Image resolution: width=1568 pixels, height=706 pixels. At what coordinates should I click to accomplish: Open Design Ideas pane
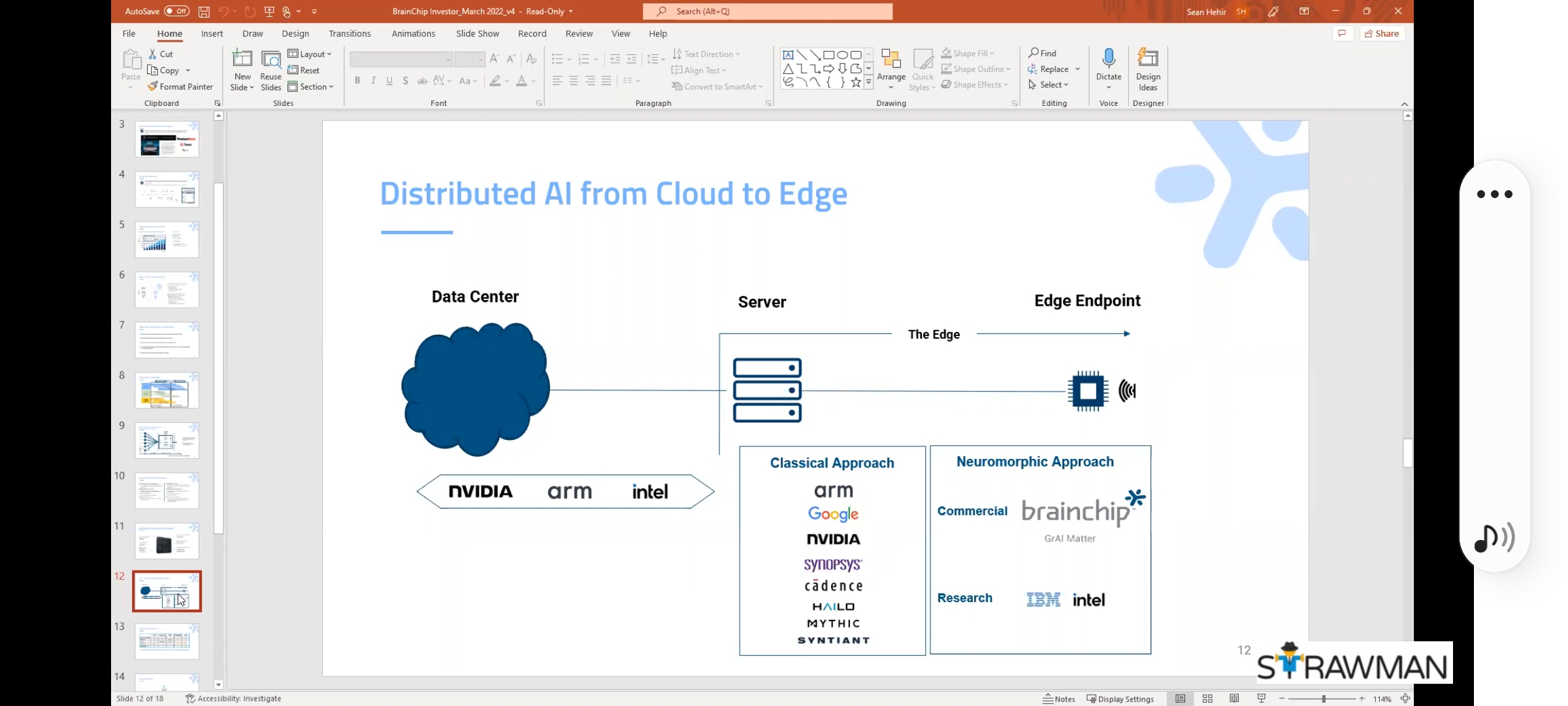click(1148, 70)
